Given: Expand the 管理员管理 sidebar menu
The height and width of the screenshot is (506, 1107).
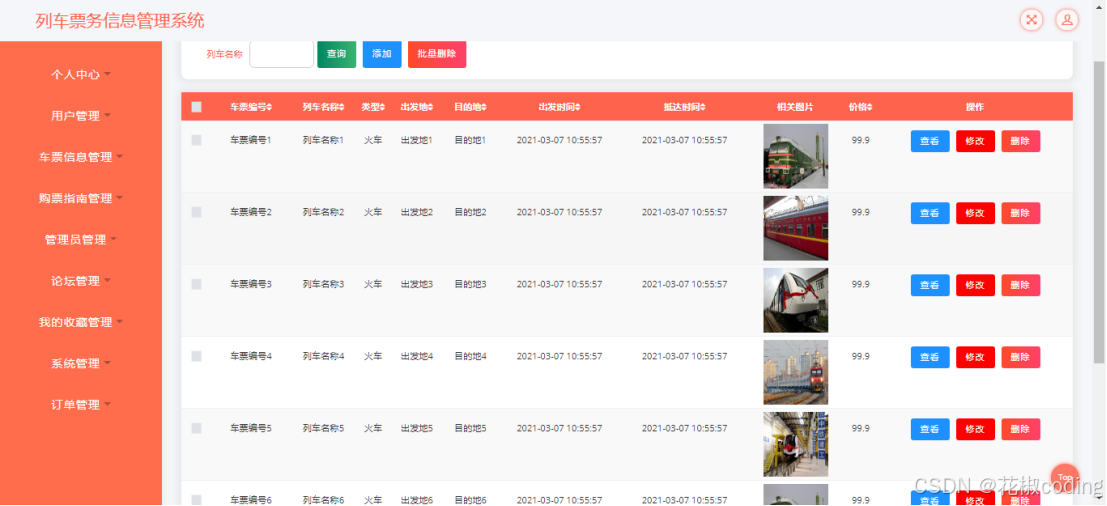Looking at the screenshot, I should [81, 239].
